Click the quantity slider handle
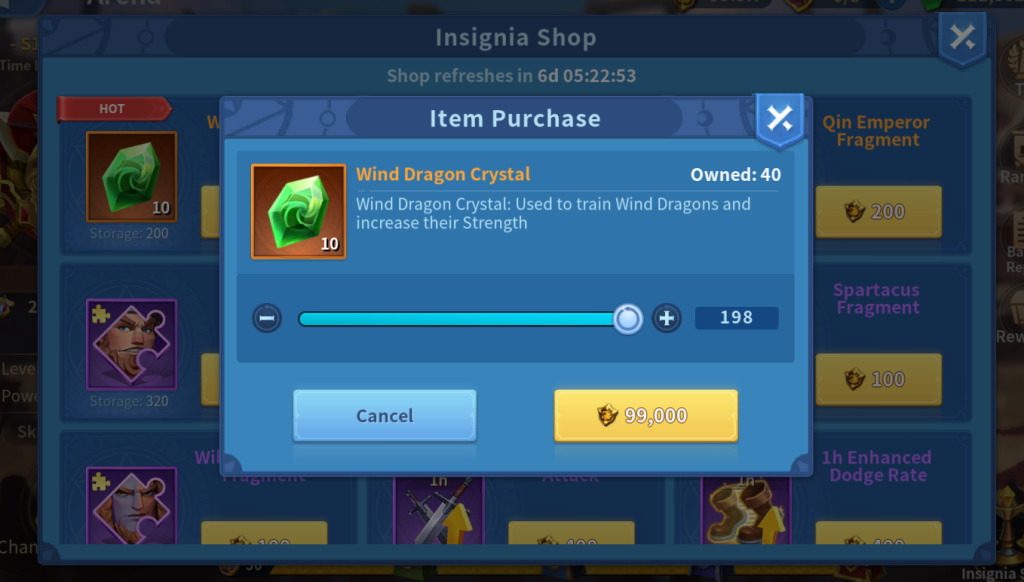The width and height of the screenshot is (1024, 582). (628, 319)
